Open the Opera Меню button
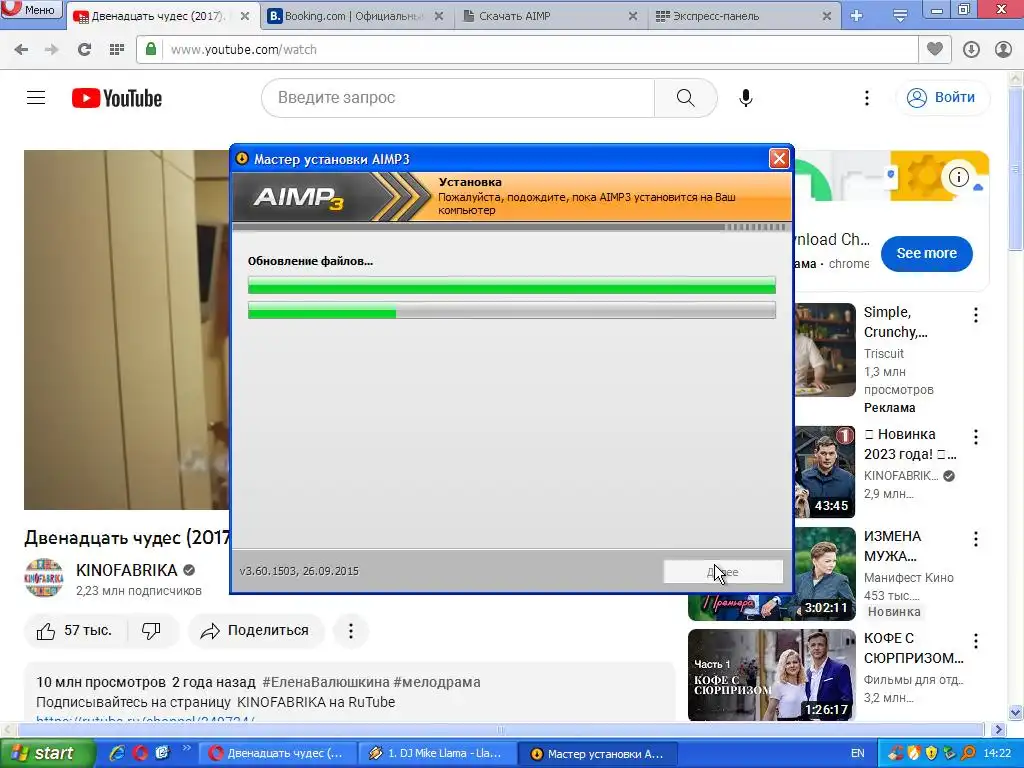 point(31,9)
